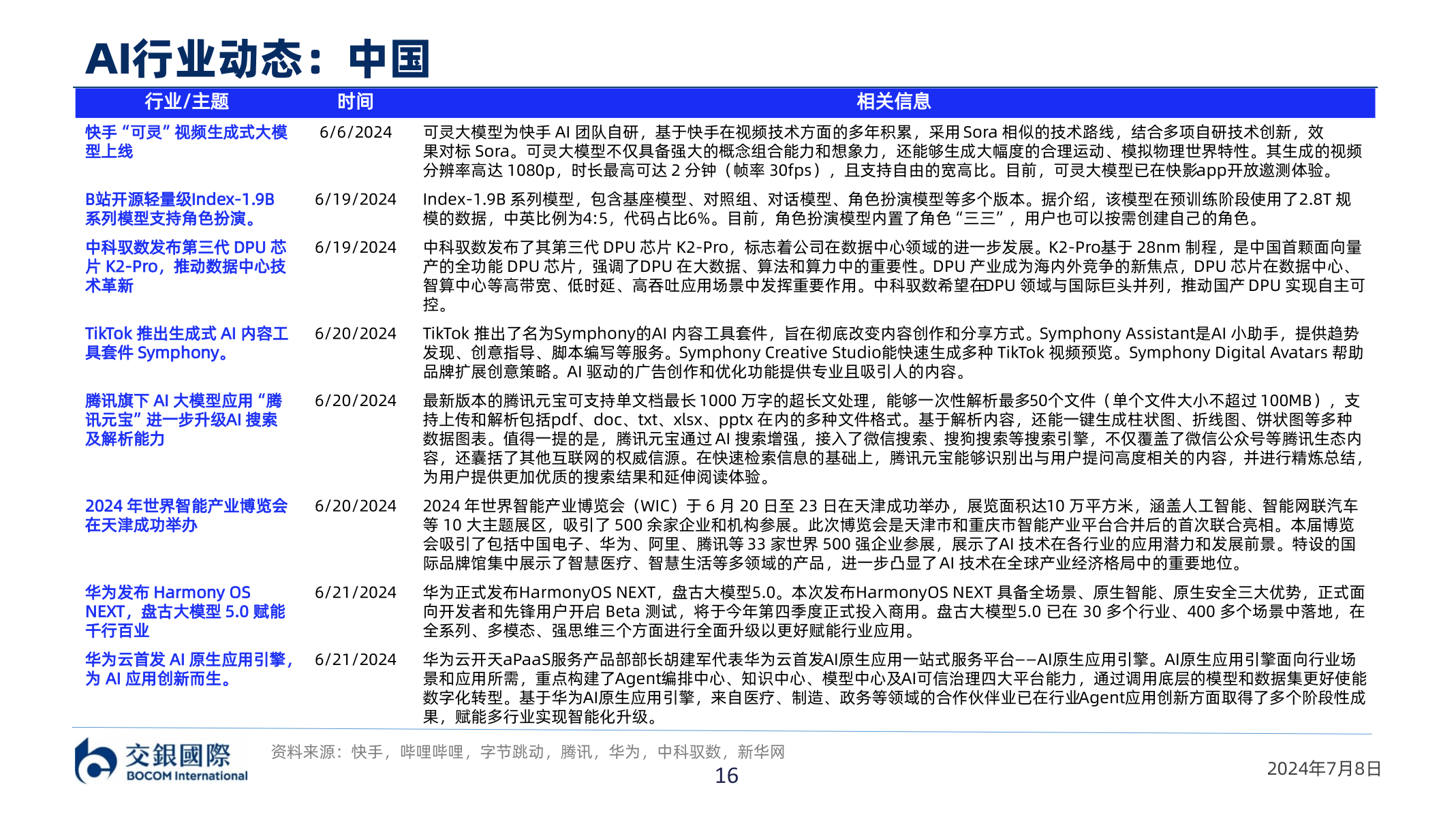Click the "时间" column header
Viewport: 1456px width, 819px height.
click(356, 102)
